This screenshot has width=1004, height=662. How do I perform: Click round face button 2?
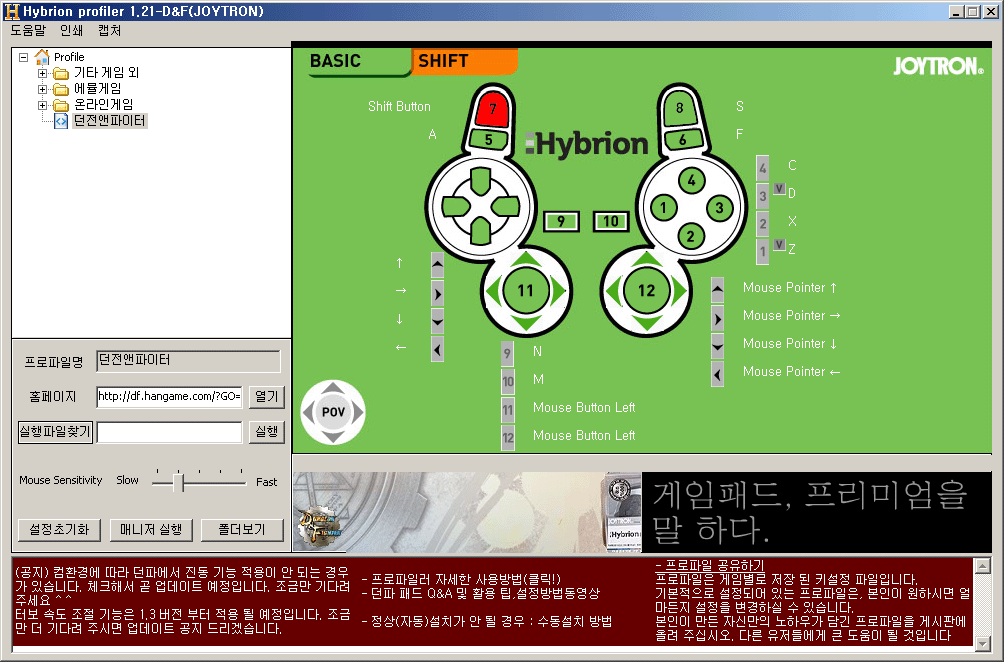point(691,236)
